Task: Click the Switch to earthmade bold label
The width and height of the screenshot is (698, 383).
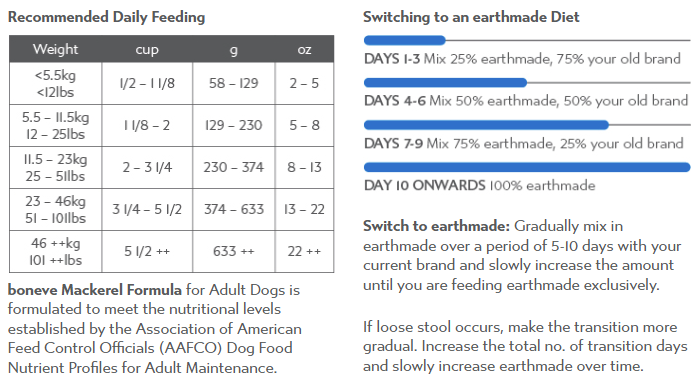Action: [x=436, y=226]
